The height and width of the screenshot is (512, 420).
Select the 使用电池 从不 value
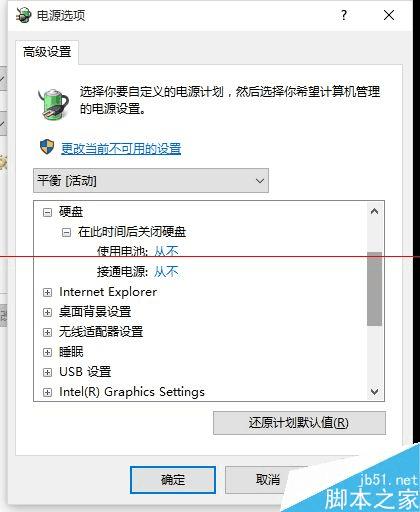[166, 251]
